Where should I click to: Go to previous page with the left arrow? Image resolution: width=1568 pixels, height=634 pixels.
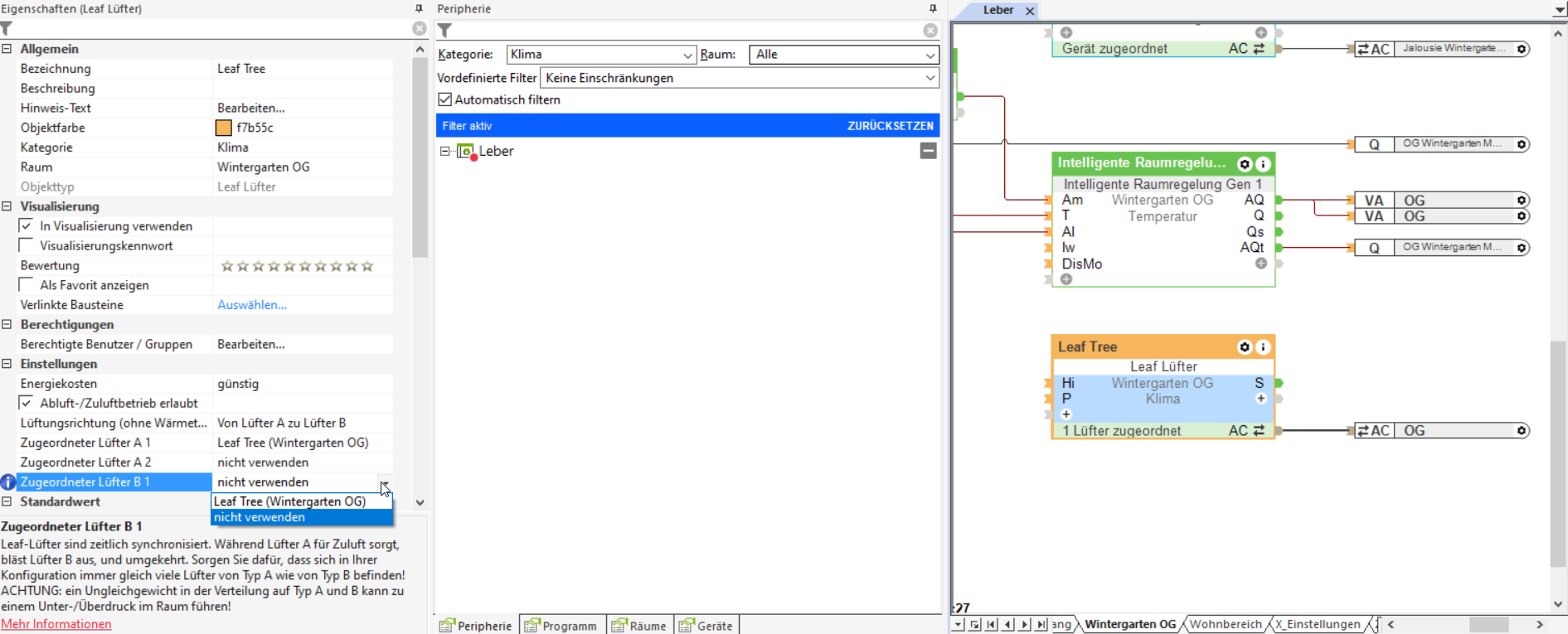tap(1008, 625)
